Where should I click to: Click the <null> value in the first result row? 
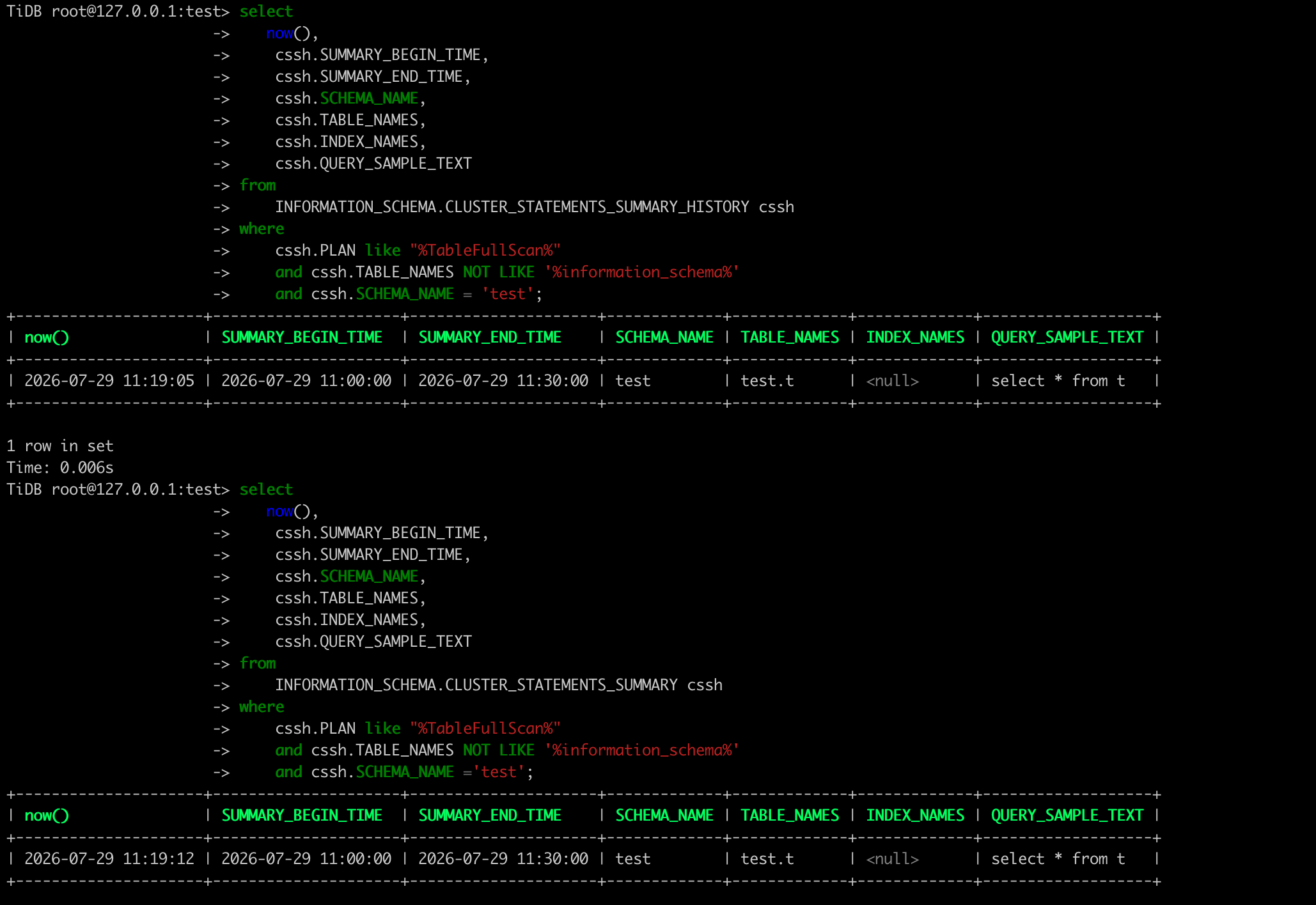pos(893,381)
